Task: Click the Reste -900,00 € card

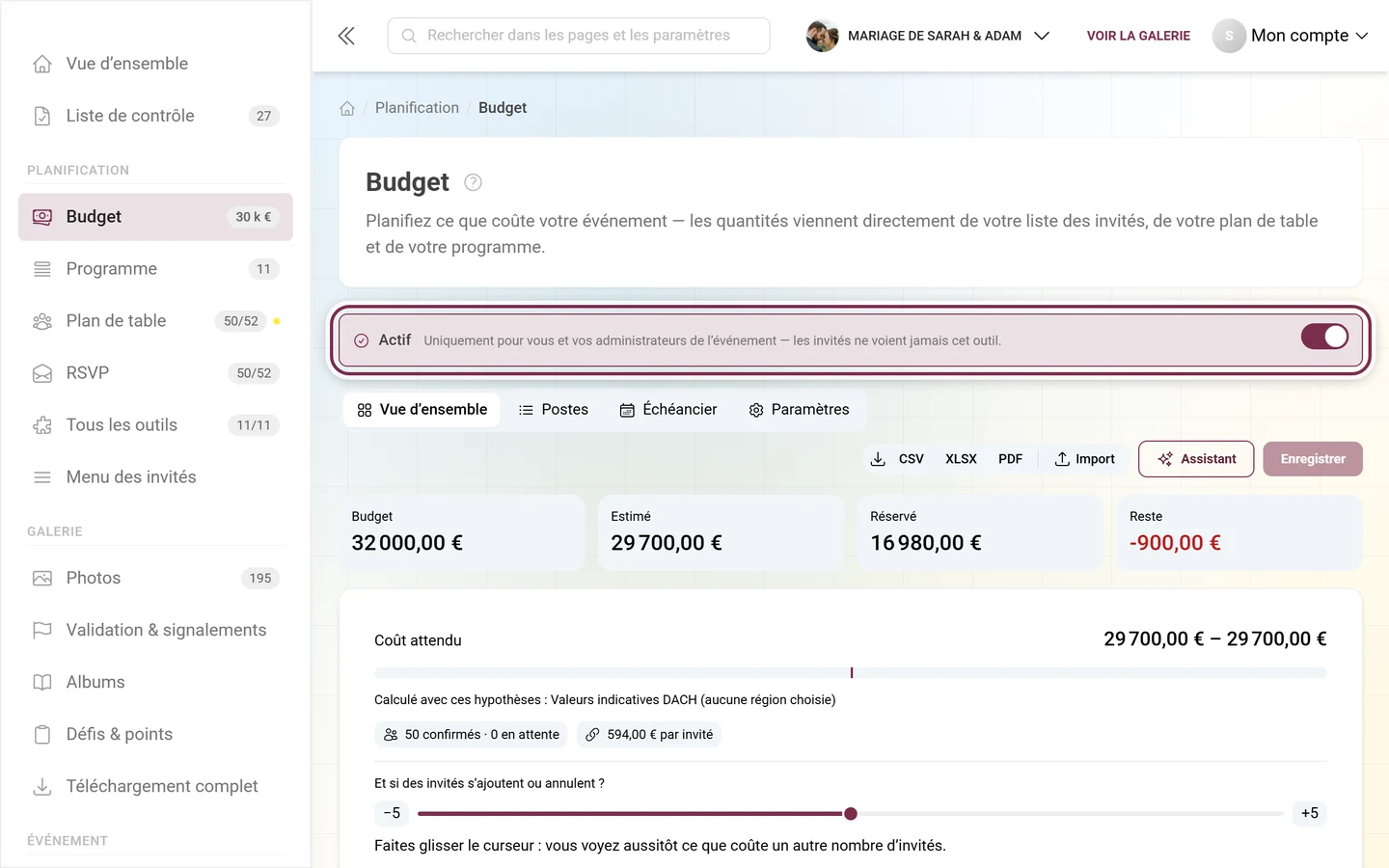Action: pyautogui.click(x=1239, y=532)
